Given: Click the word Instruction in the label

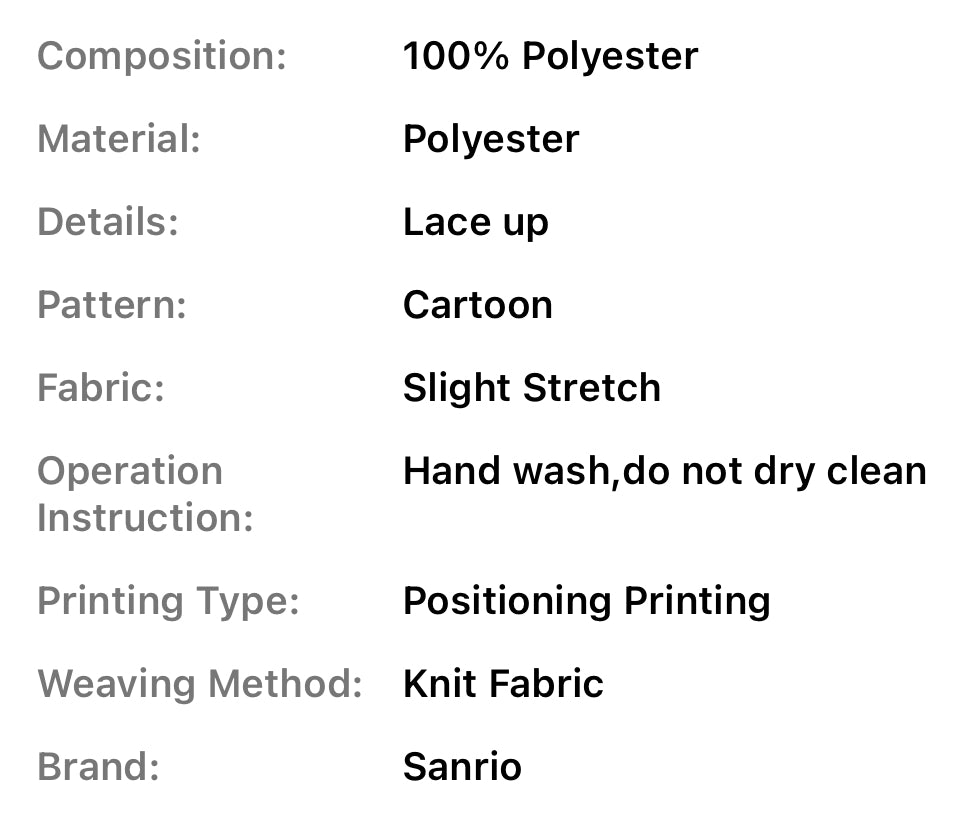Looking at the screenshot, I should 145,518.
